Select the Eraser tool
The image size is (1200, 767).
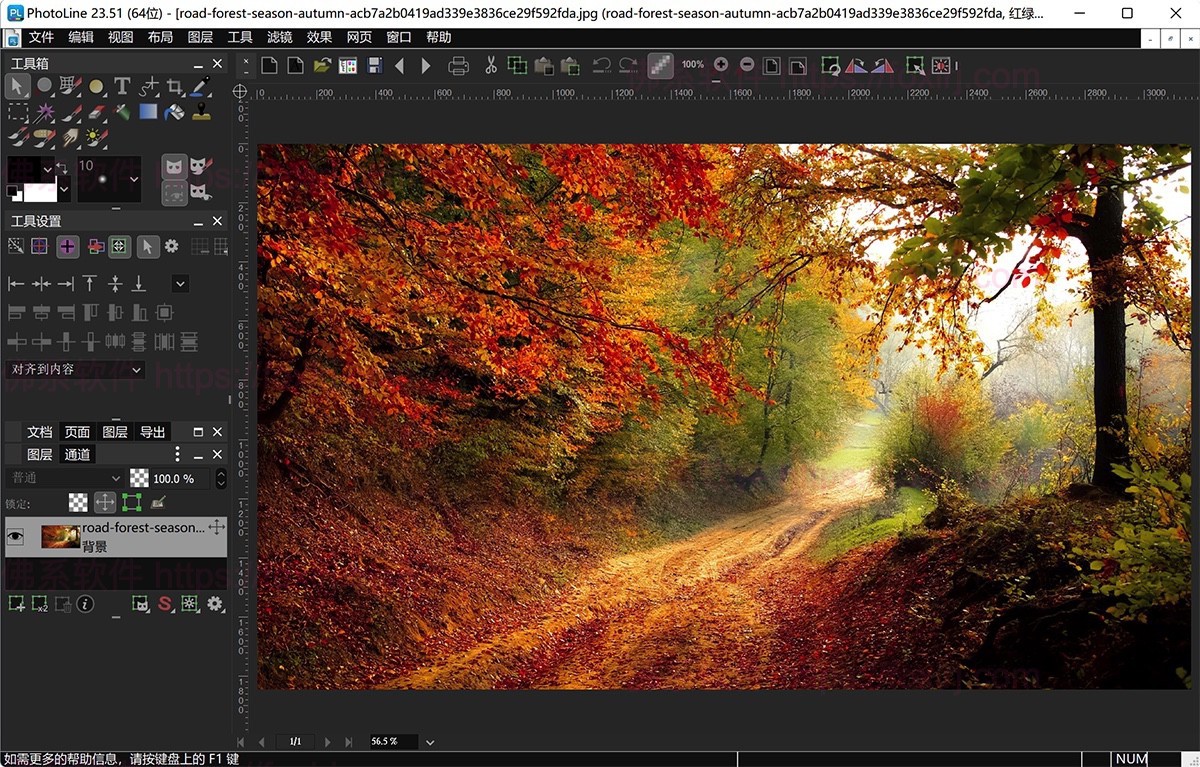[x=97, y=111]
